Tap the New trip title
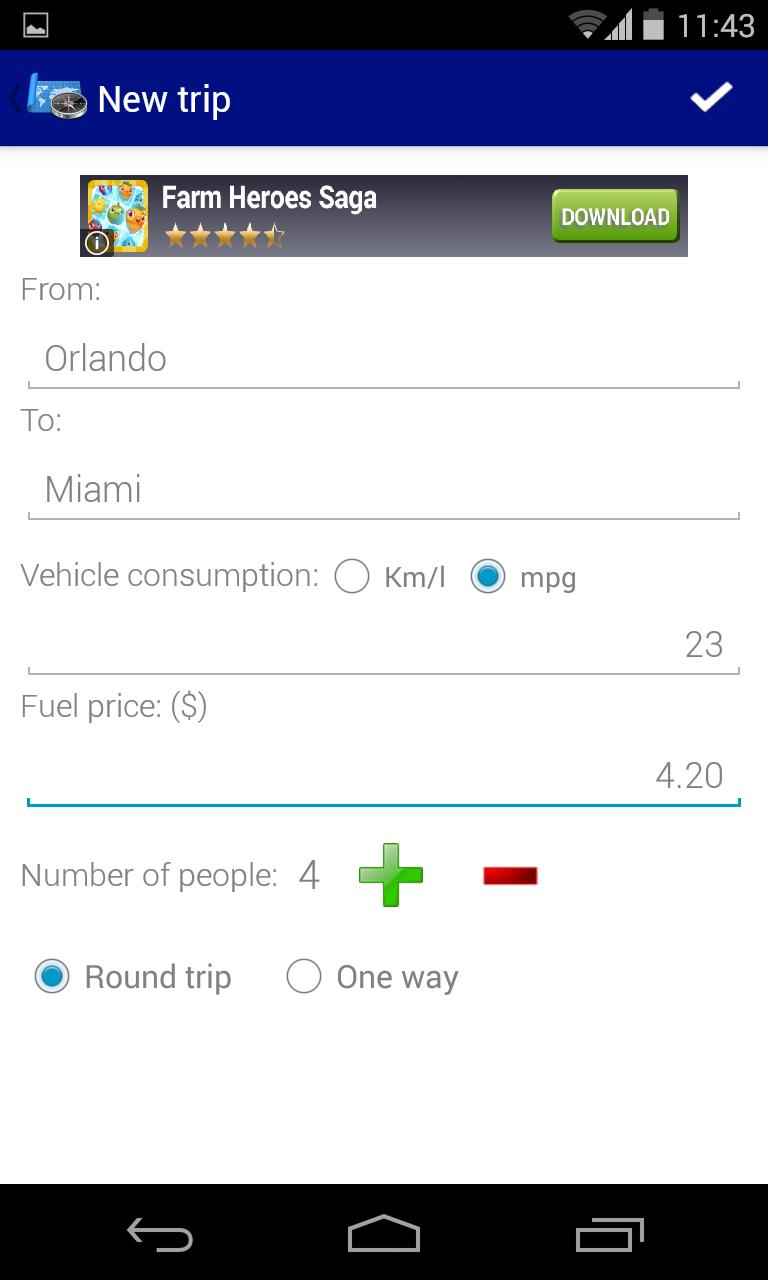The height and width of the screenshot is (1280, 768). tap(164, 100)
